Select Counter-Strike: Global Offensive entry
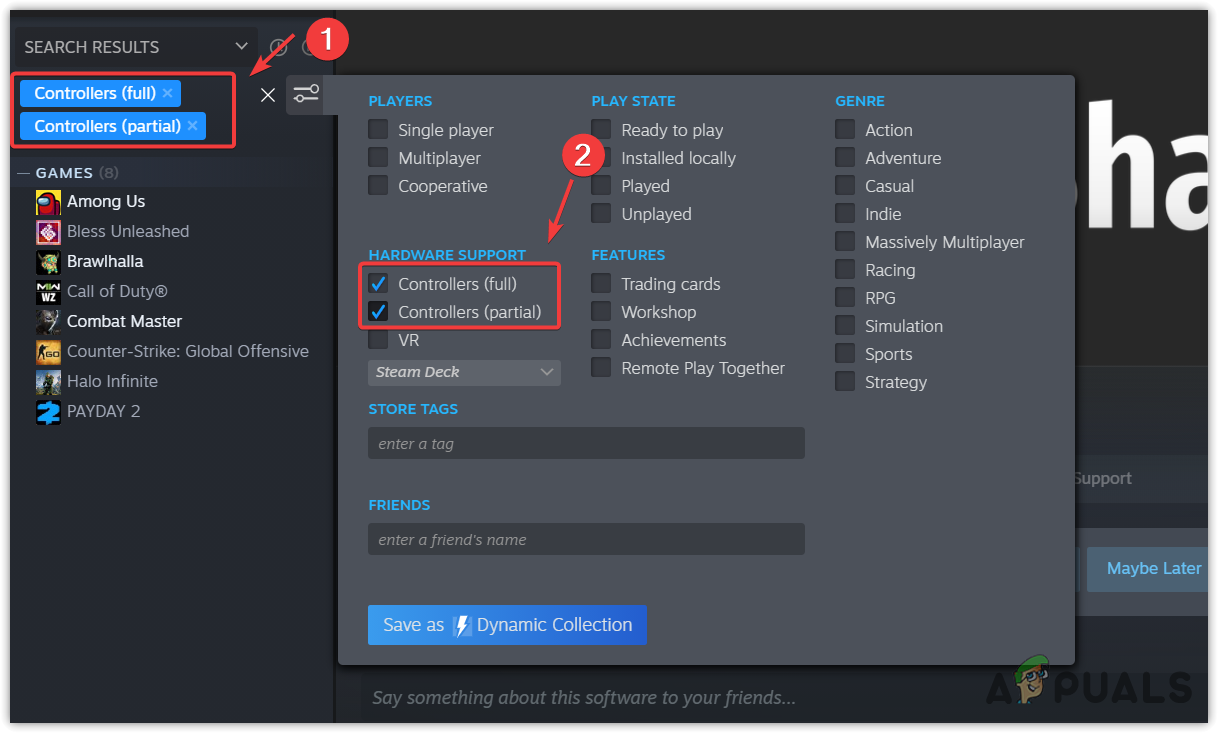1218x733 pixels. (x=187, y=352)
